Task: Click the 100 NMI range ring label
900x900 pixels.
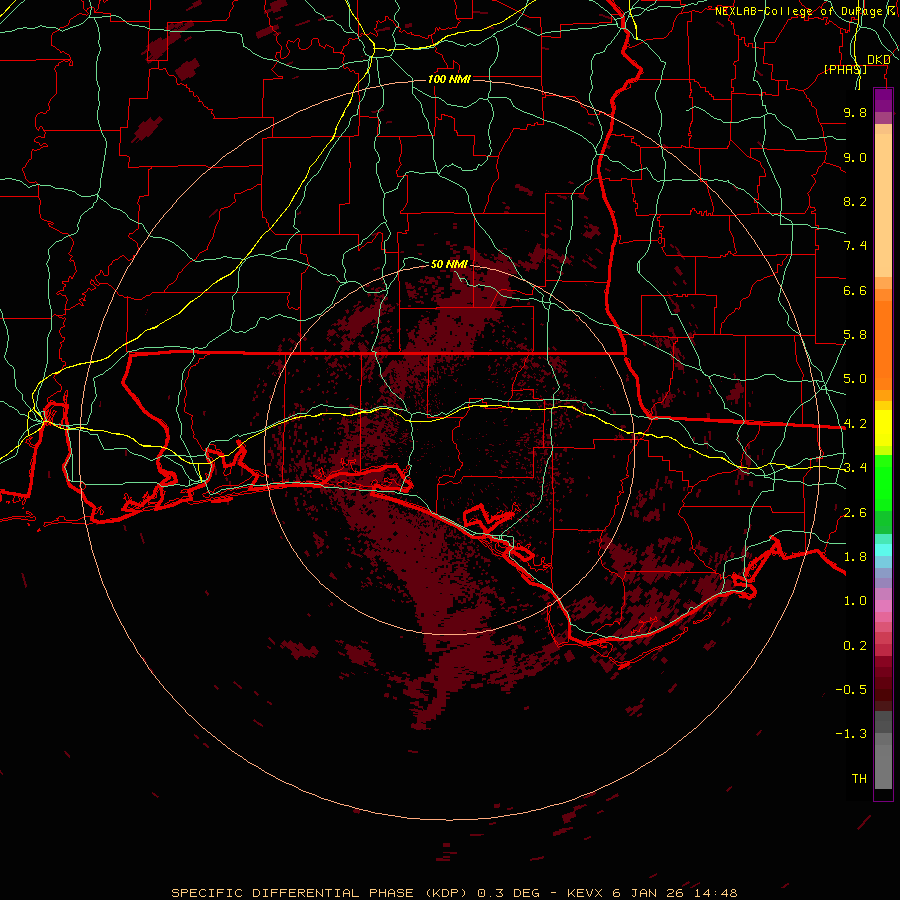Action: (x=449, y=79)
